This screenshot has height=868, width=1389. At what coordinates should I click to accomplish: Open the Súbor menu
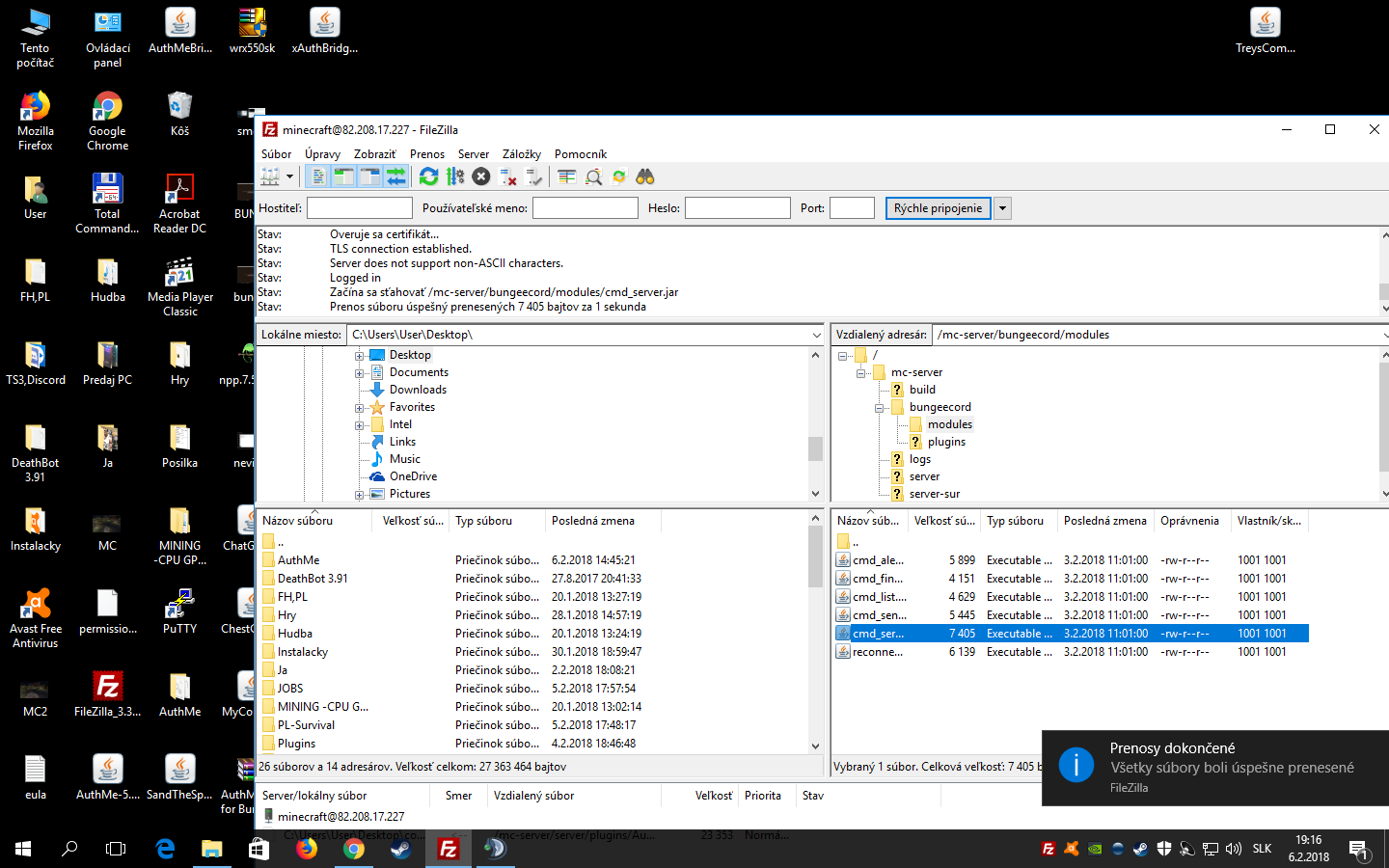276,154
